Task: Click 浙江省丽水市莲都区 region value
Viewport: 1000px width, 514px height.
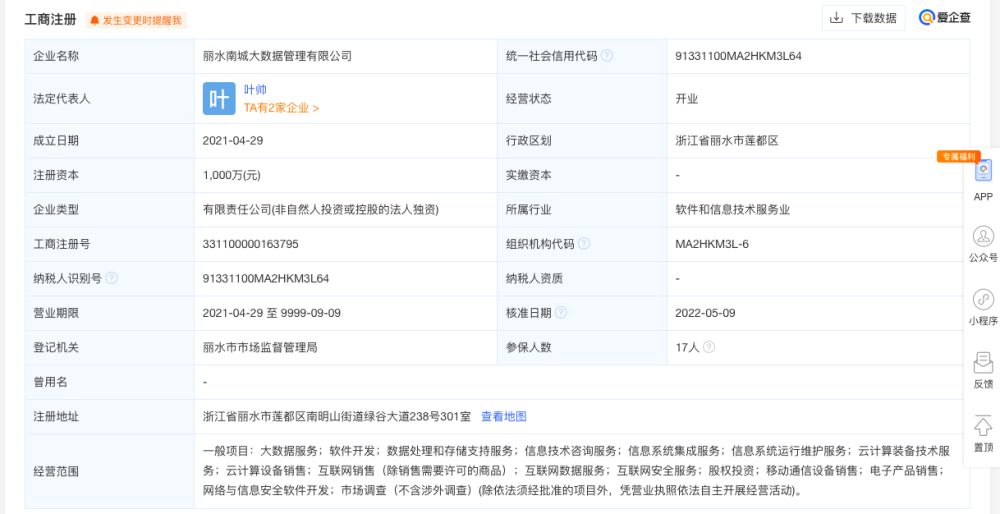Action: [727, 141]
